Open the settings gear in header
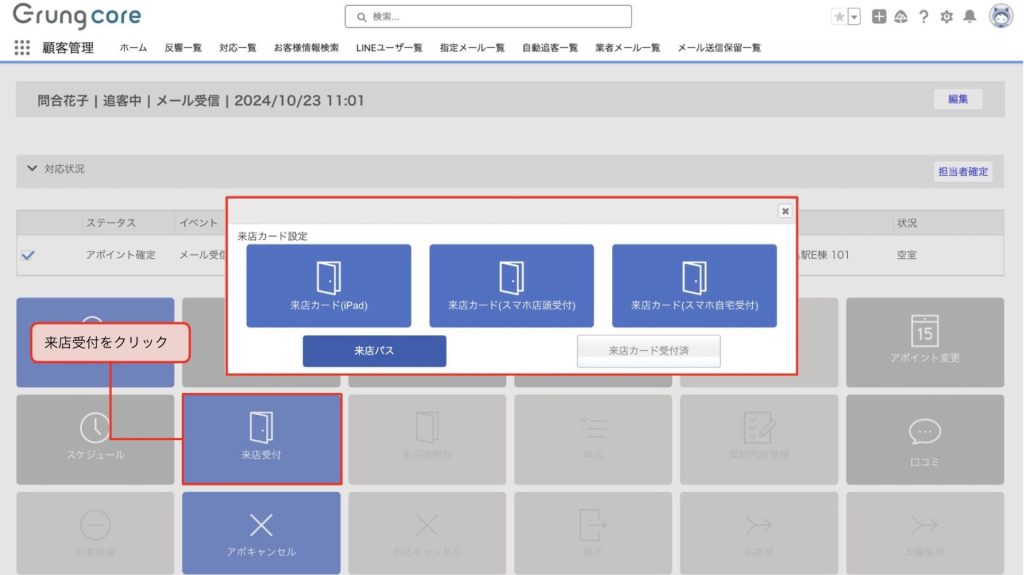The width and height of the screenshot is (1024, 575). 946,17
